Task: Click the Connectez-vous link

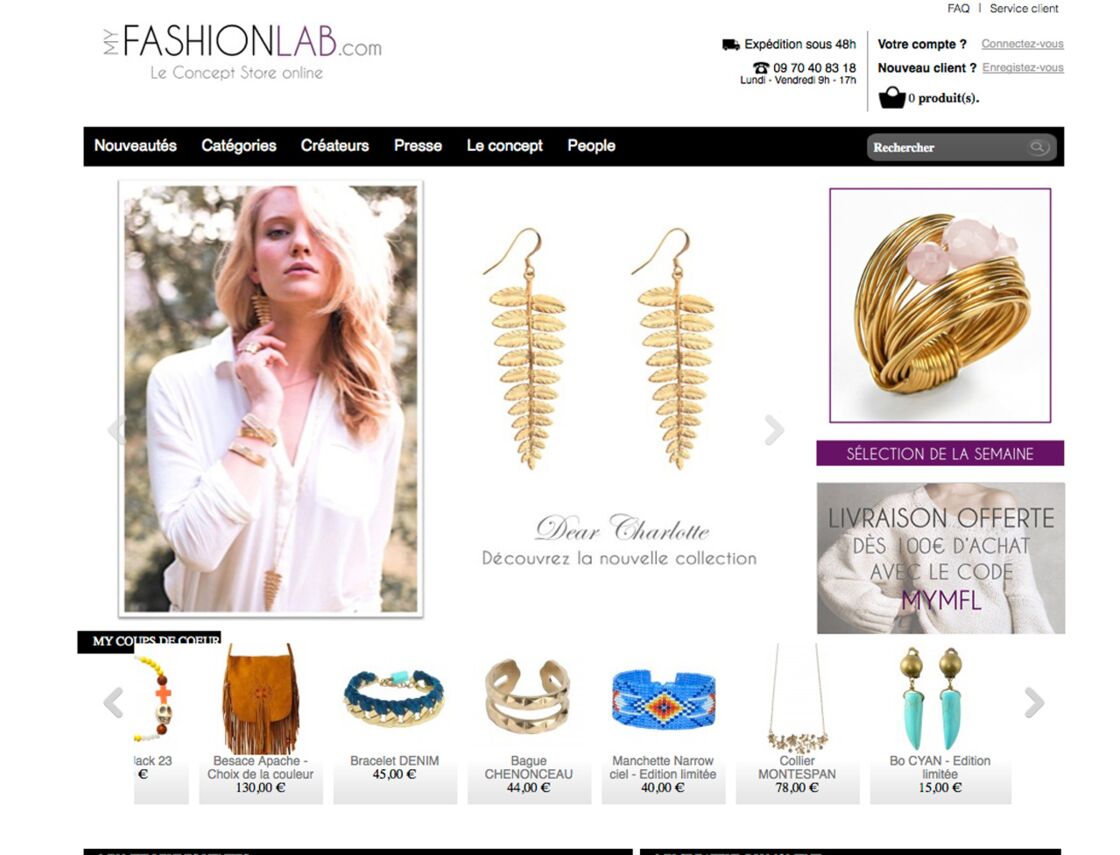Action: tap(1022, 44)
